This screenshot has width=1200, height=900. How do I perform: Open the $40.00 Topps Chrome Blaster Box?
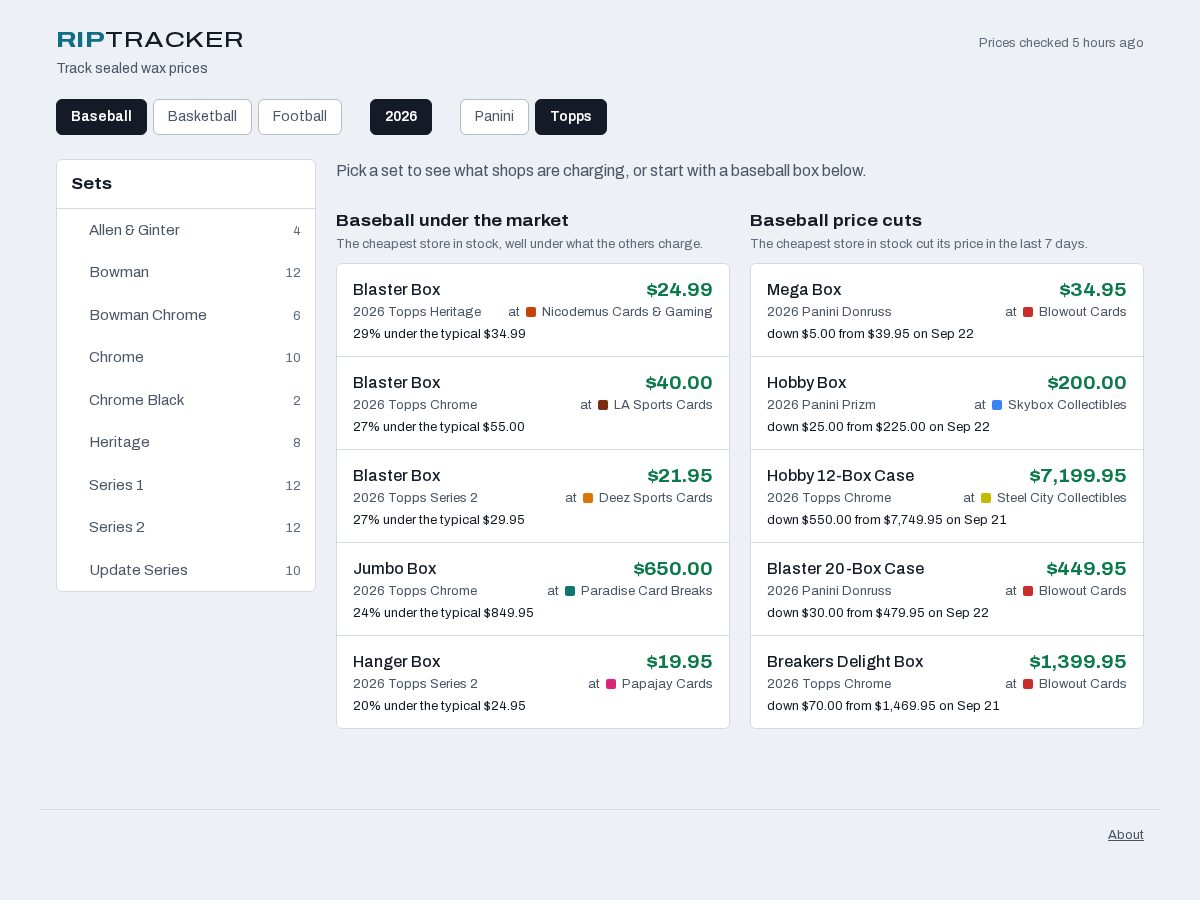[533, 403]
